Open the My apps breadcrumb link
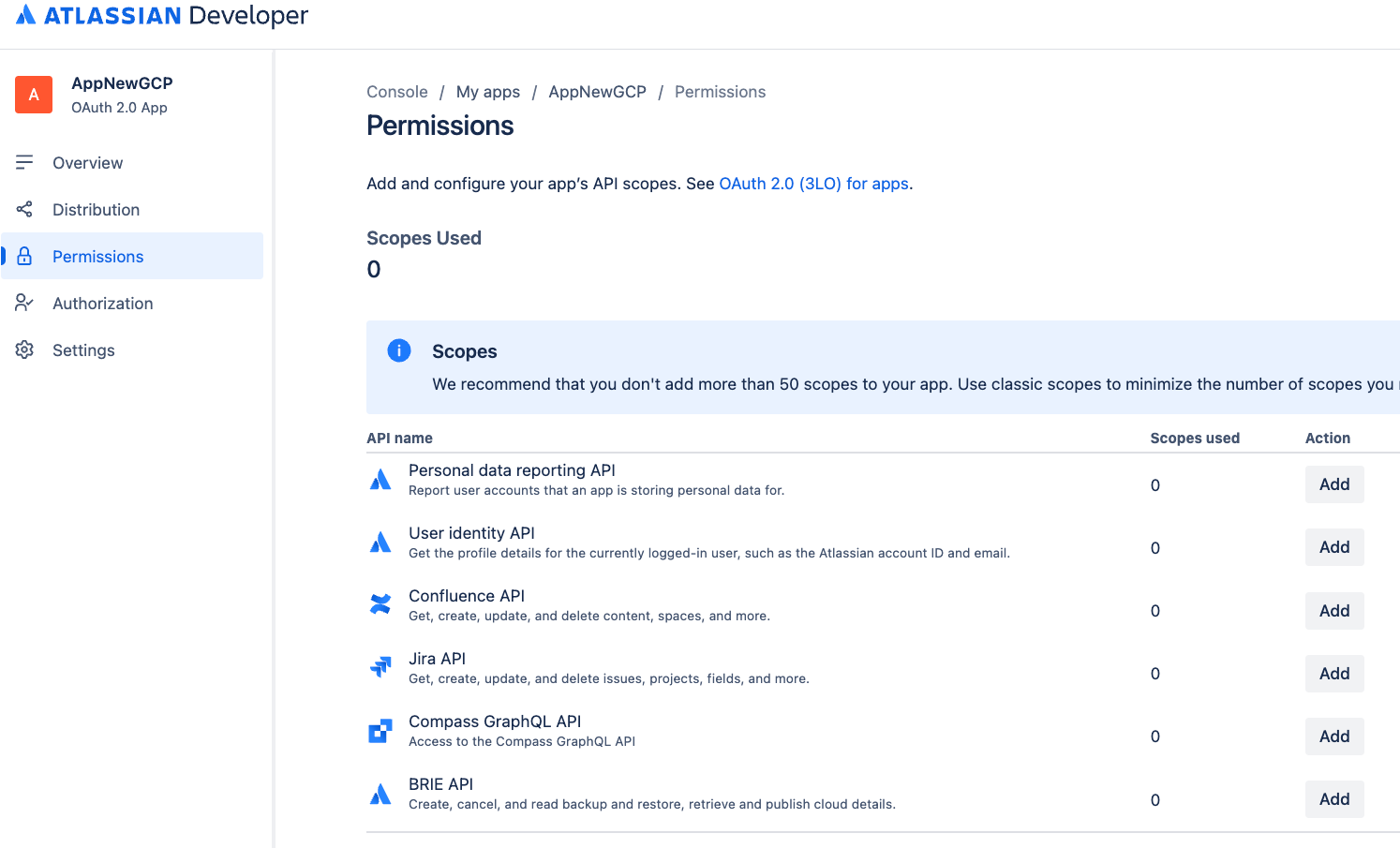This screenshot has height=848, width=1400. (x=487, y=91)
